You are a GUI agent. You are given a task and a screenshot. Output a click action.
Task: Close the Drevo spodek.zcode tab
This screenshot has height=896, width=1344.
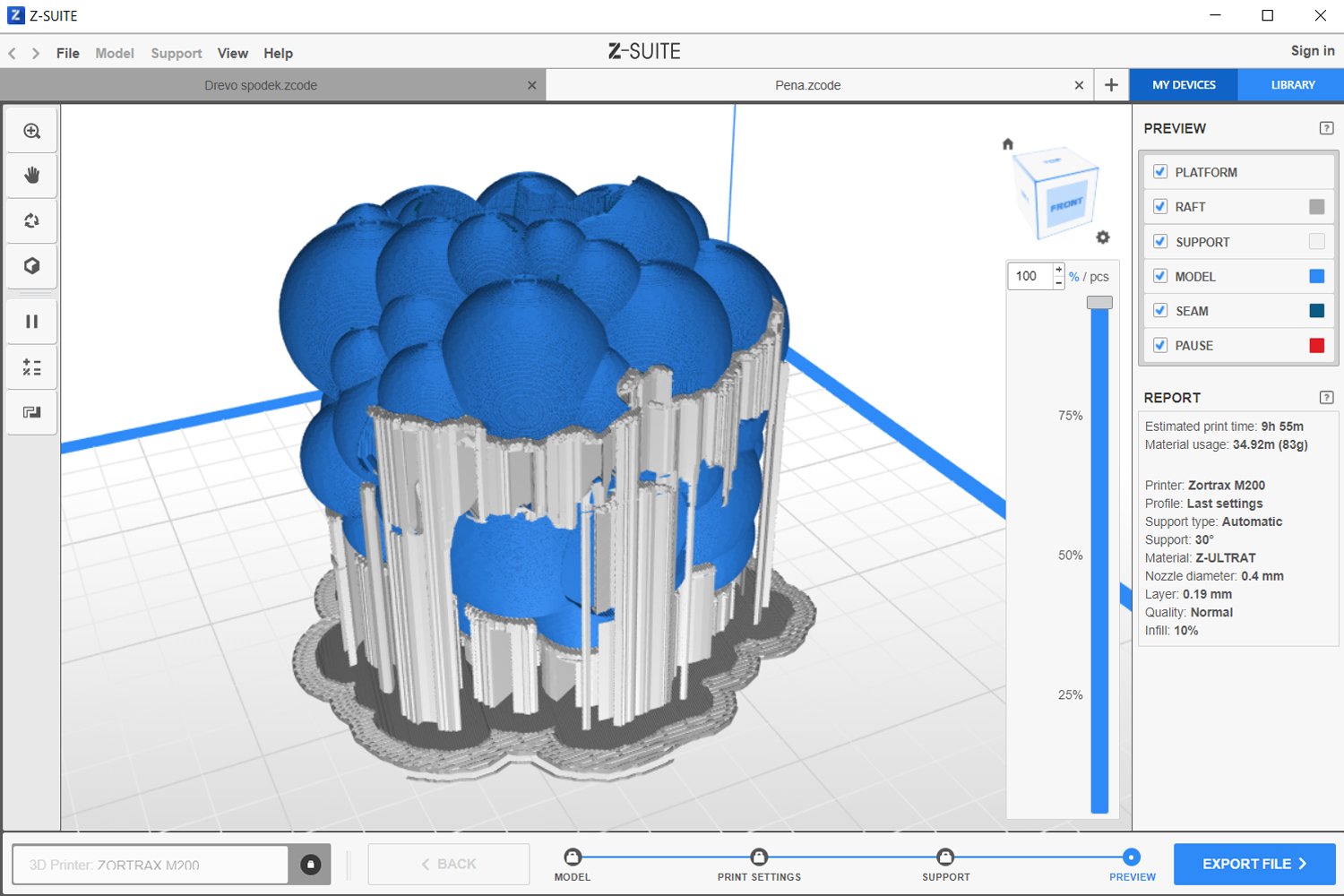(x=532, y=85)
